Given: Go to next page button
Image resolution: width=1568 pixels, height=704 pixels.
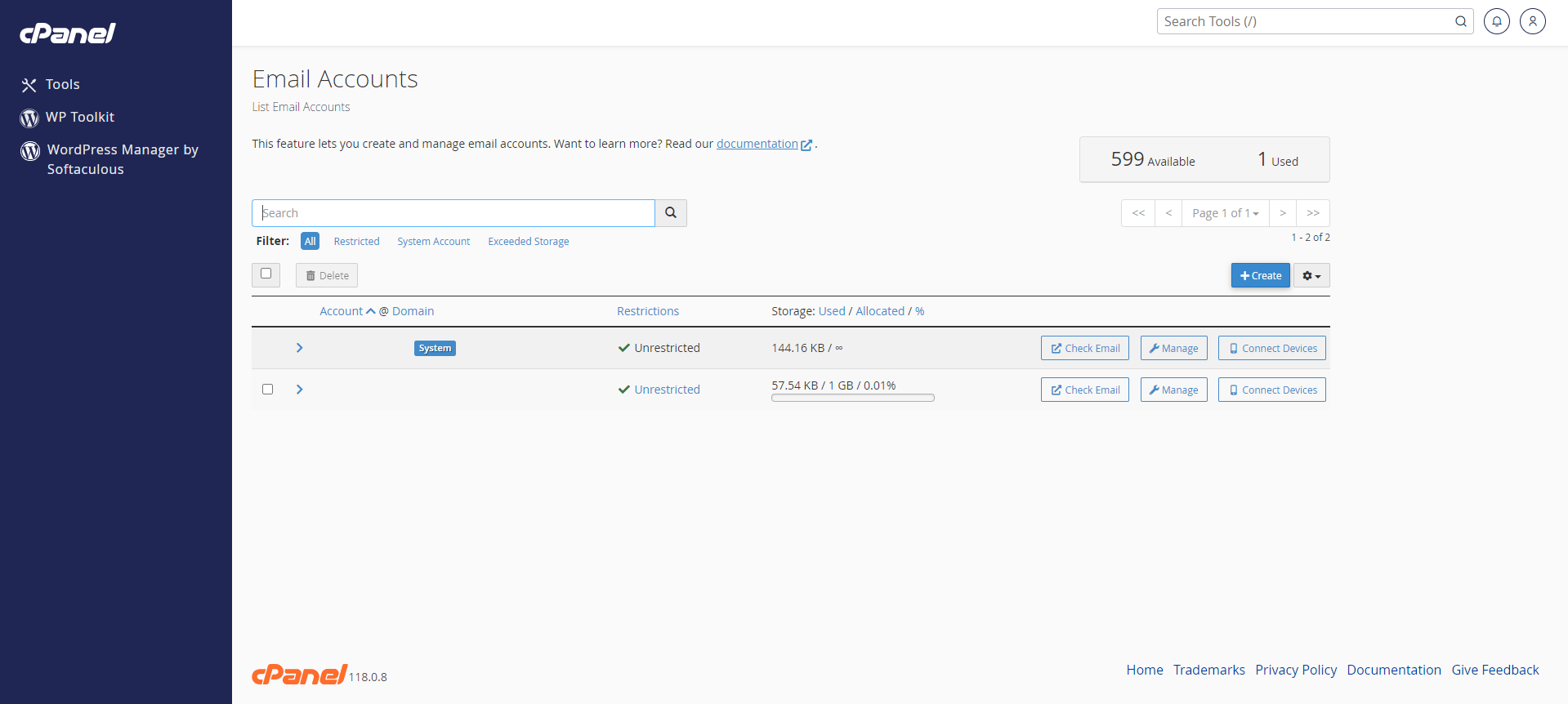Looking at the screenshot, I should [1283, 213].
